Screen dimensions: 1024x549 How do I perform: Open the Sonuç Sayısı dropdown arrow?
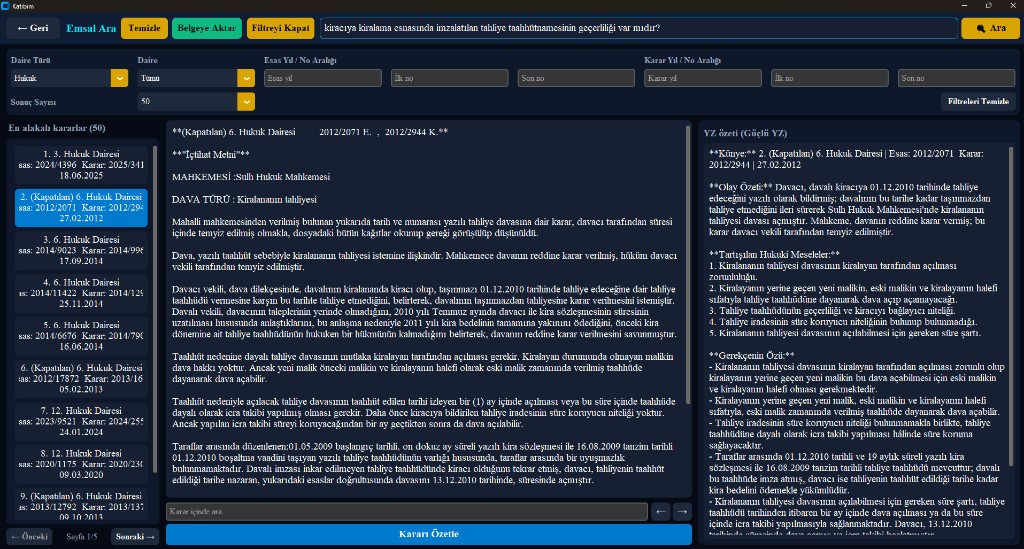tap(246, 102)
